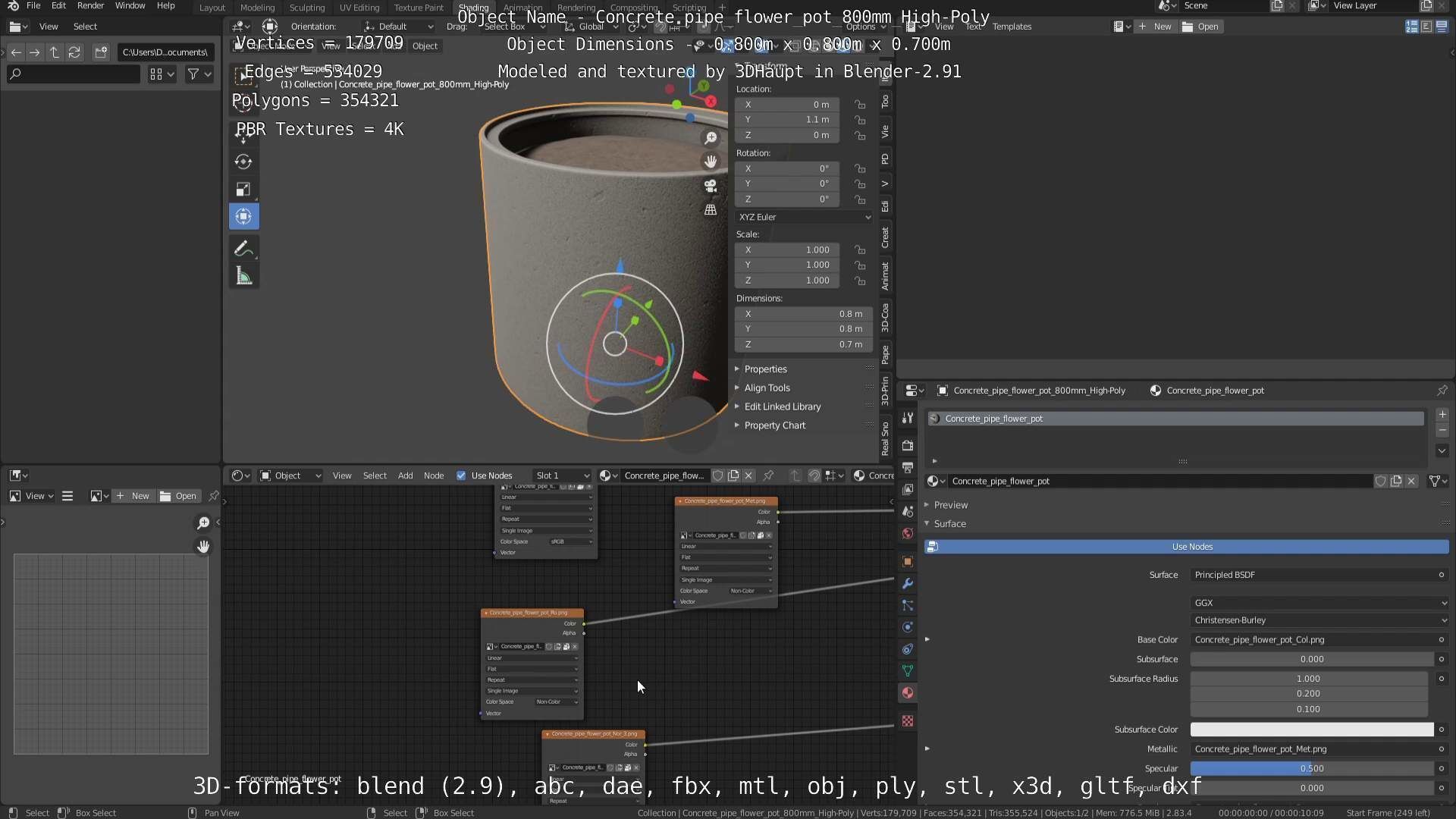Open View Layer properties tab

coord(908,489)
